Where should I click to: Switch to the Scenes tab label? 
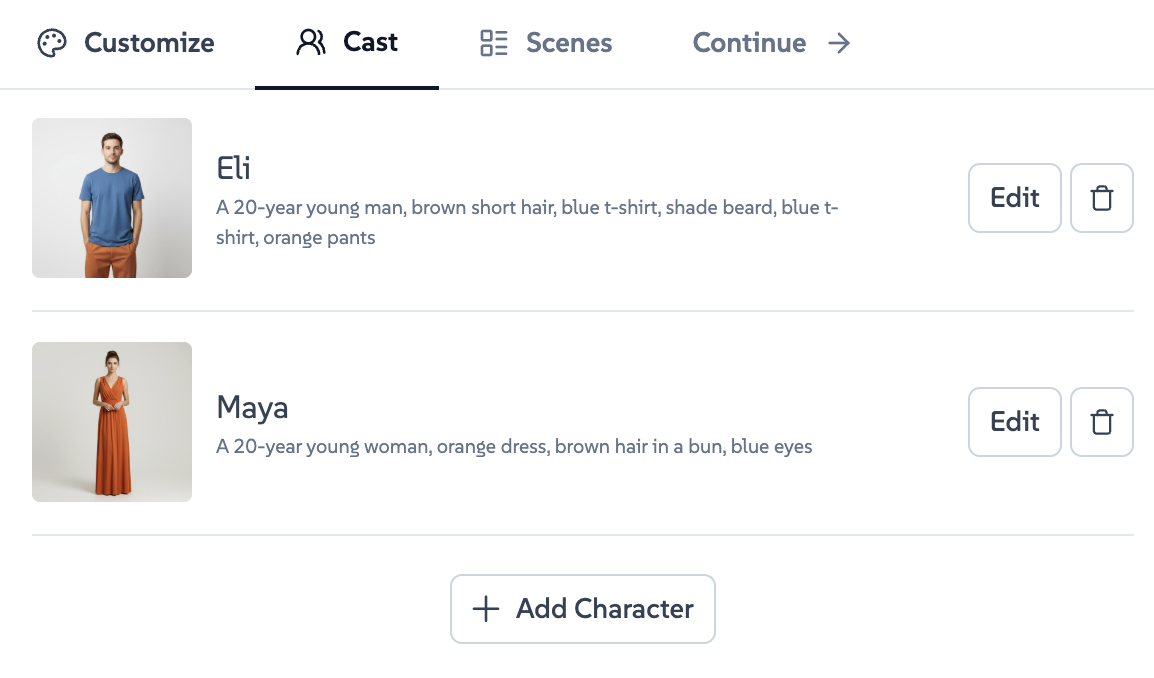569,43
